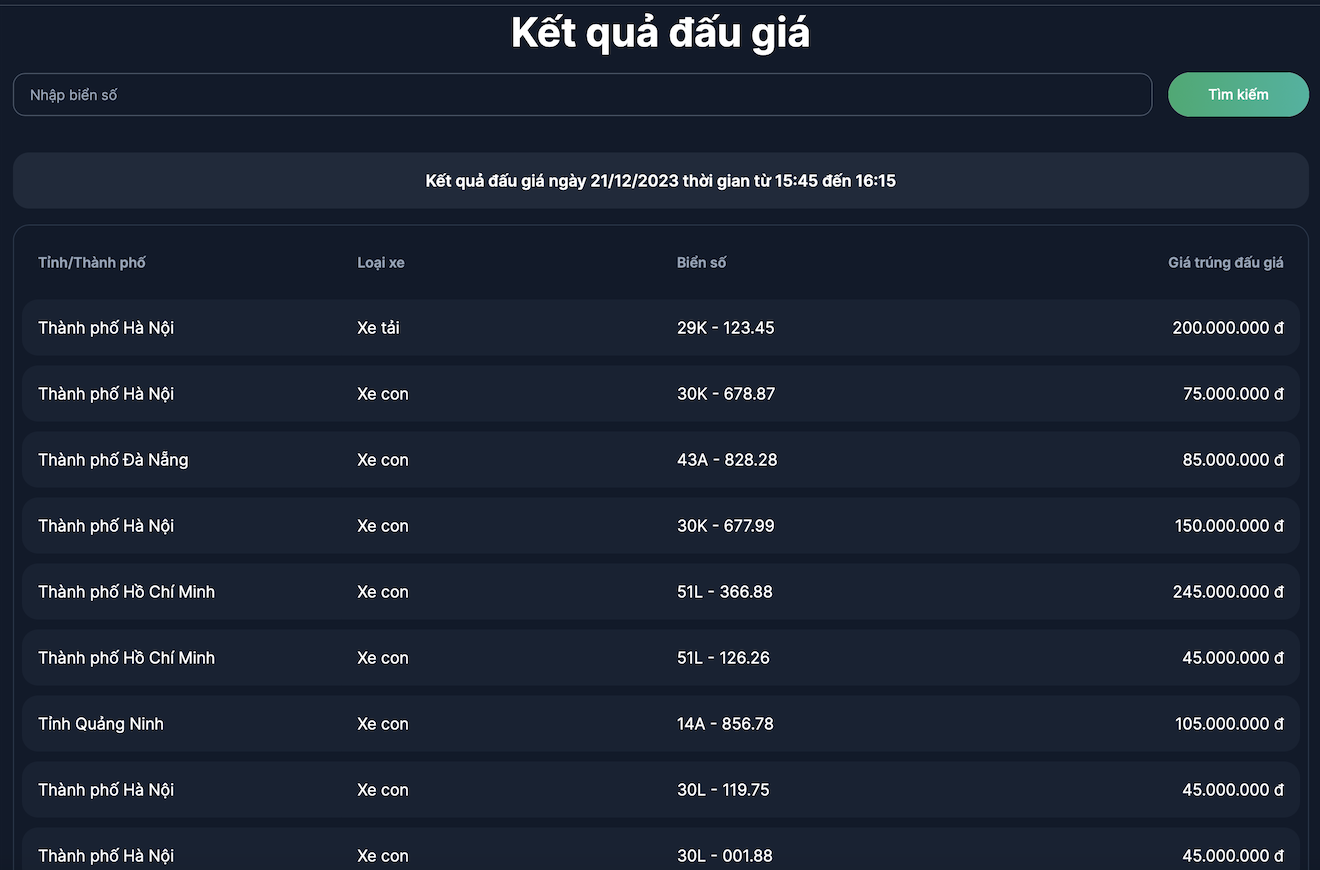Click the Kết quả đấu giá page heading
This screenshot has width=1320, height=870.
(660, 33)
